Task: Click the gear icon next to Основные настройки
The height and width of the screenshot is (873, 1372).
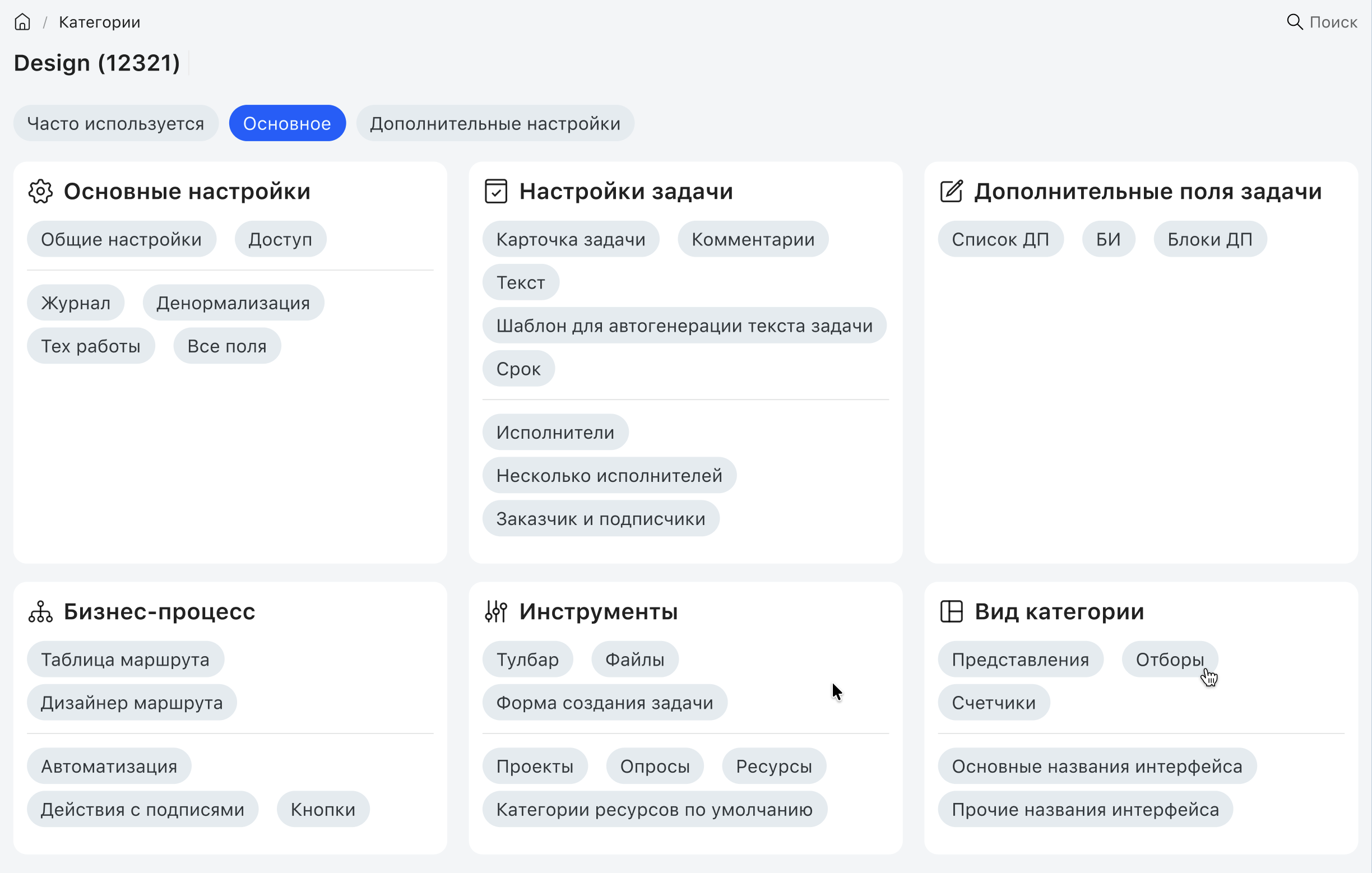Action: coord(40,191)
